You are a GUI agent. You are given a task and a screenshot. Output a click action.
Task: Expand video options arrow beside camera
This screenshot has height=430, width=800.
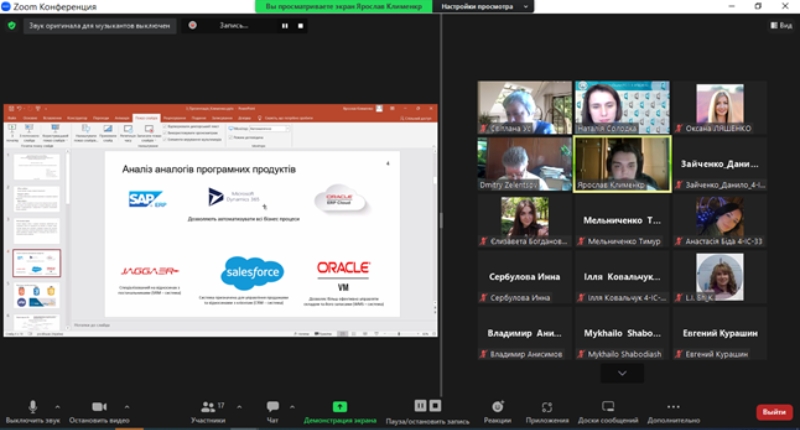pyautogui.click(x=125, y=406)
